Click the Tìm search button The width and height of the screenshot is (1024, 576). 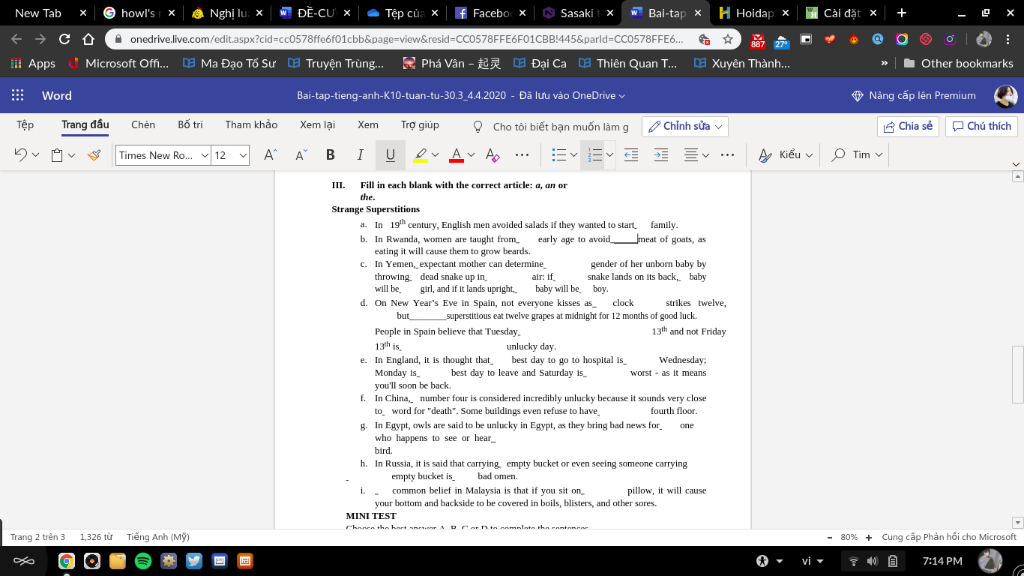point(851,155)
